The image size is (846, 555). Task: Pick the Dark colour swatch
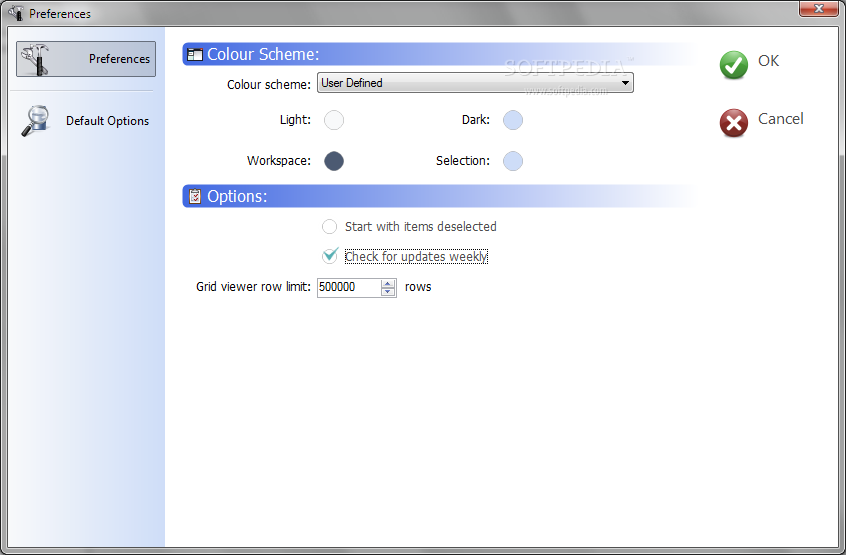point(513,120)
